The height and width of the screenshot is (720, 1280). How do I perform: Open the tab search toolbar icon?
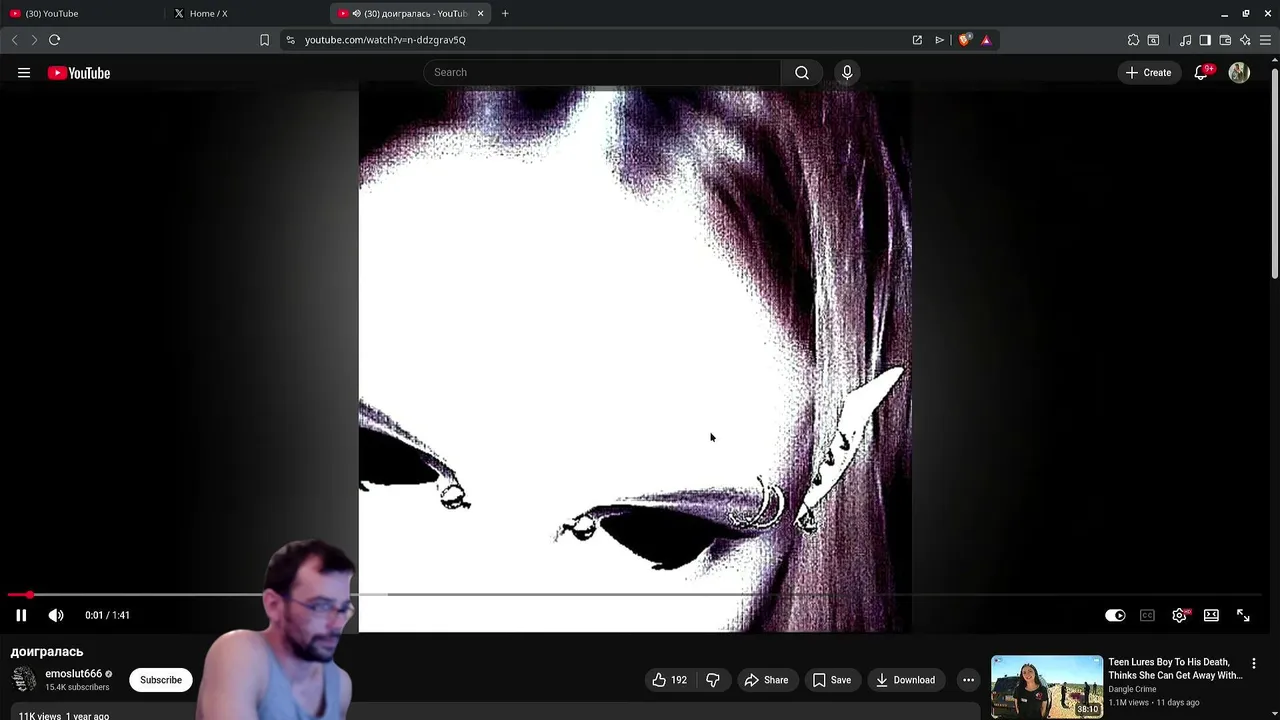pos(1153,40)
